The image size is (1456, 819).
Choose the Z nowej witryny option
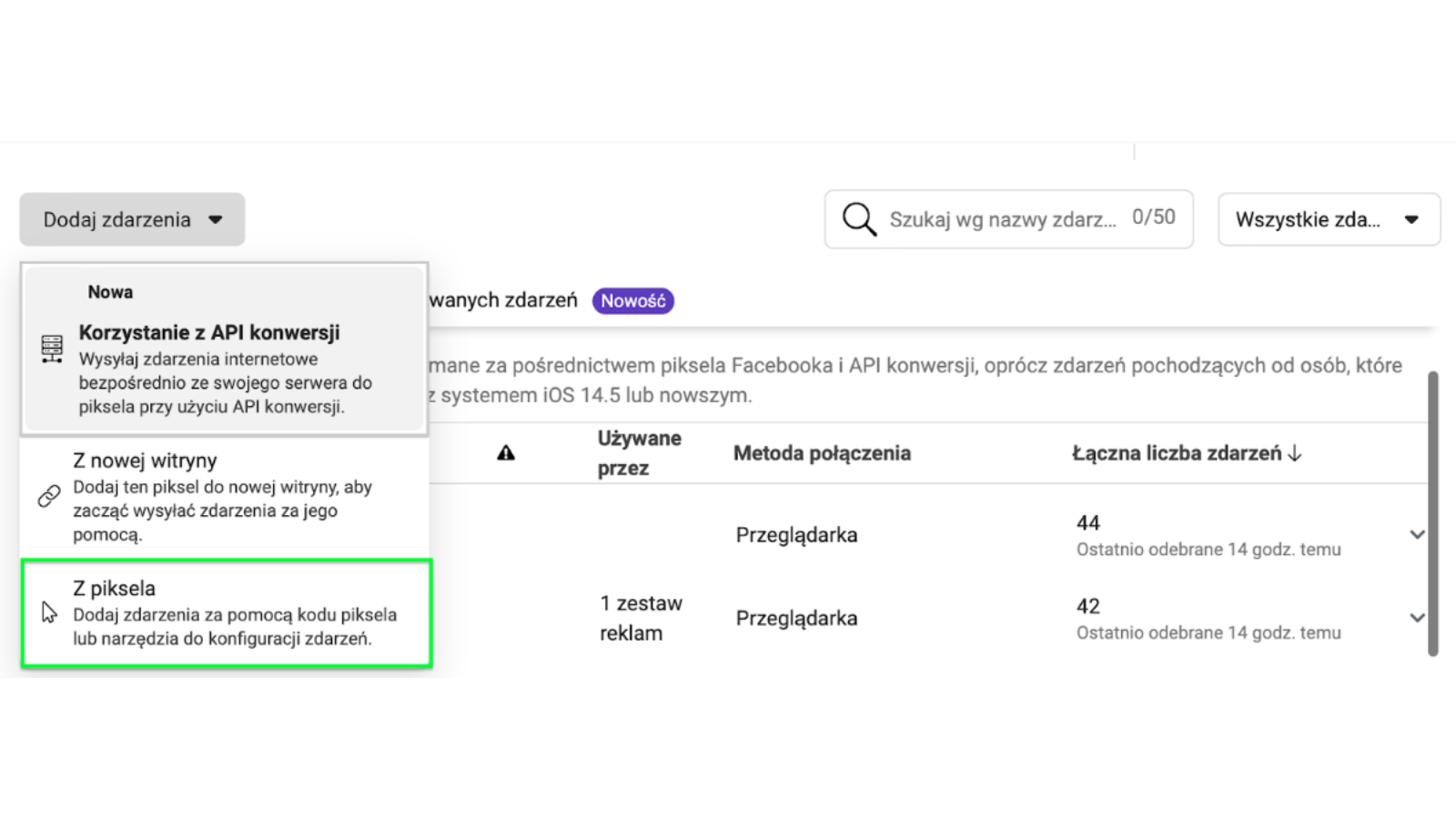(x=225, y=497)
